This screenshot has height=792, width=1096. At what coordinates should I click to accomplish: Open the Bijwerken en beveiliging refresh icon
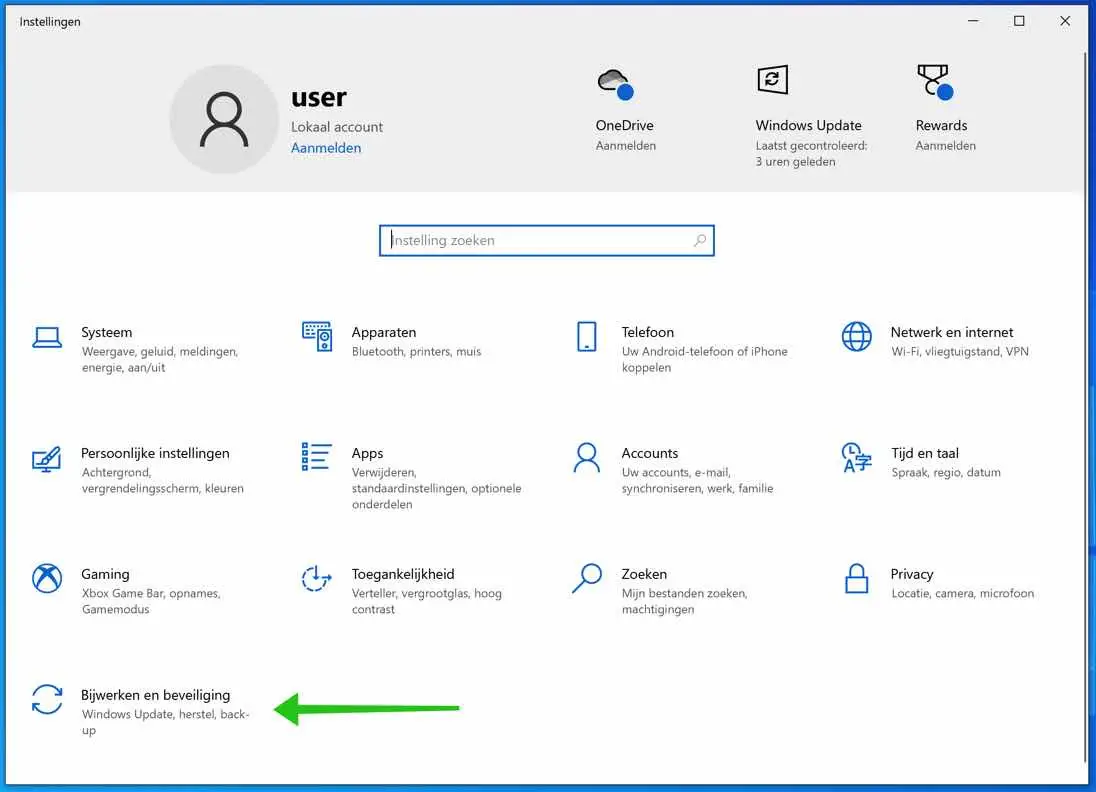coord(47,699)
